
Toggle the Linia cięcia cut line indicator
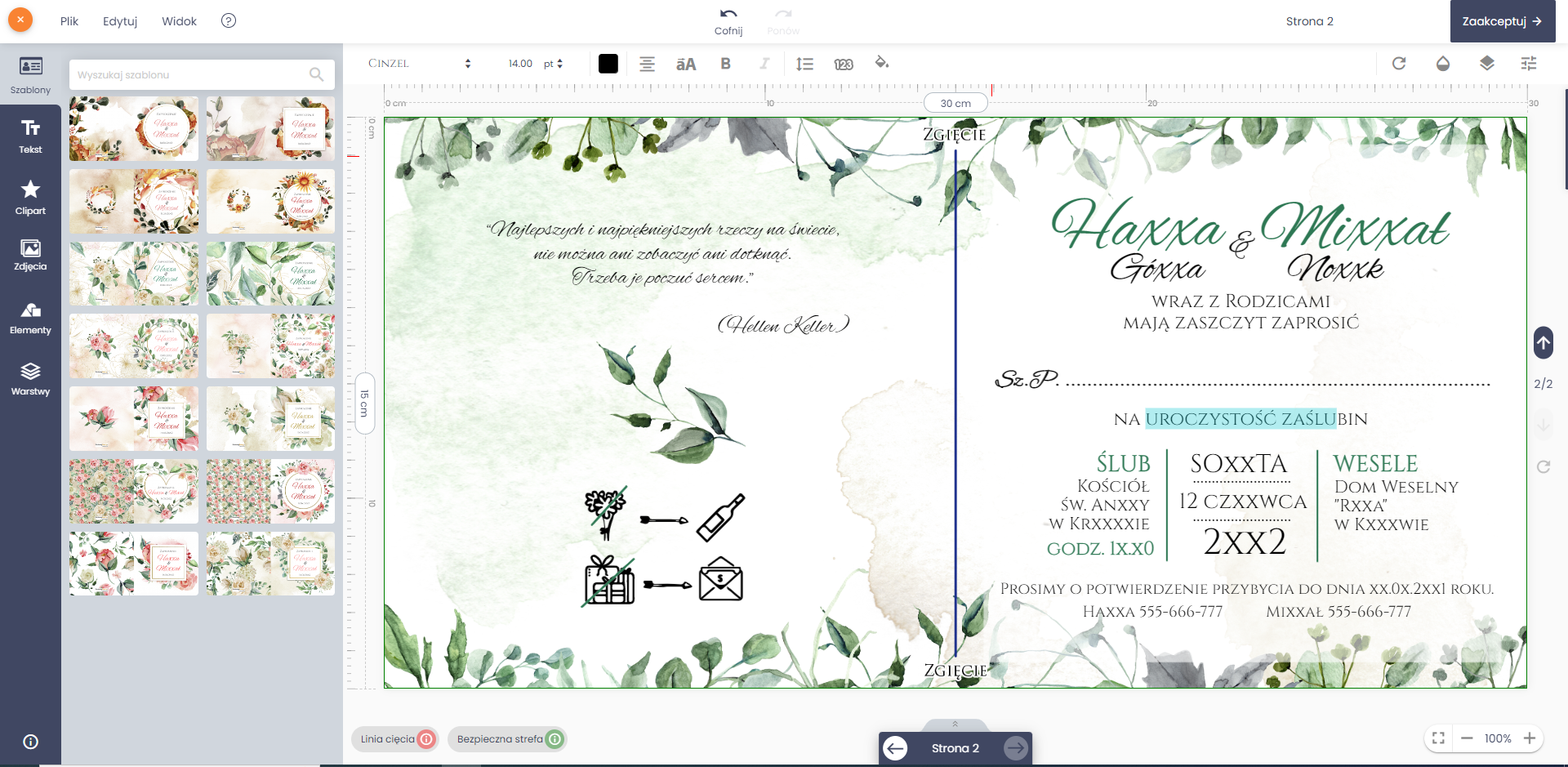(395, 739)
